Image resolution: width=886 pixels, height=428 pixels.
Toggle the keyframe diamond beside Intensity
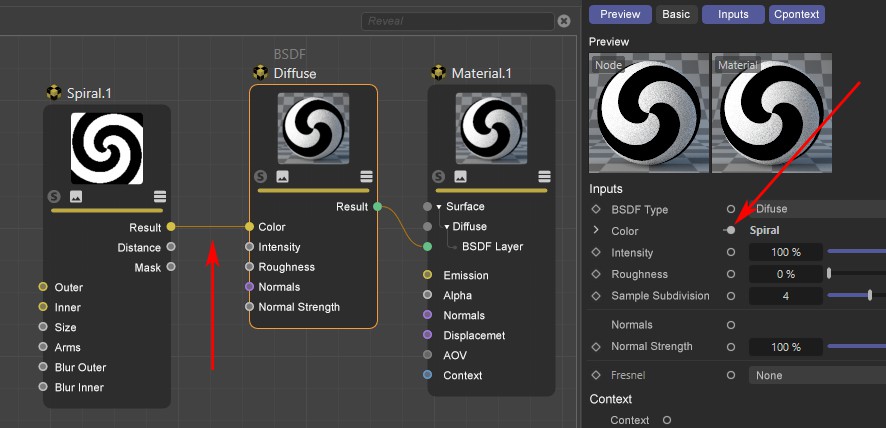point(597,253)
